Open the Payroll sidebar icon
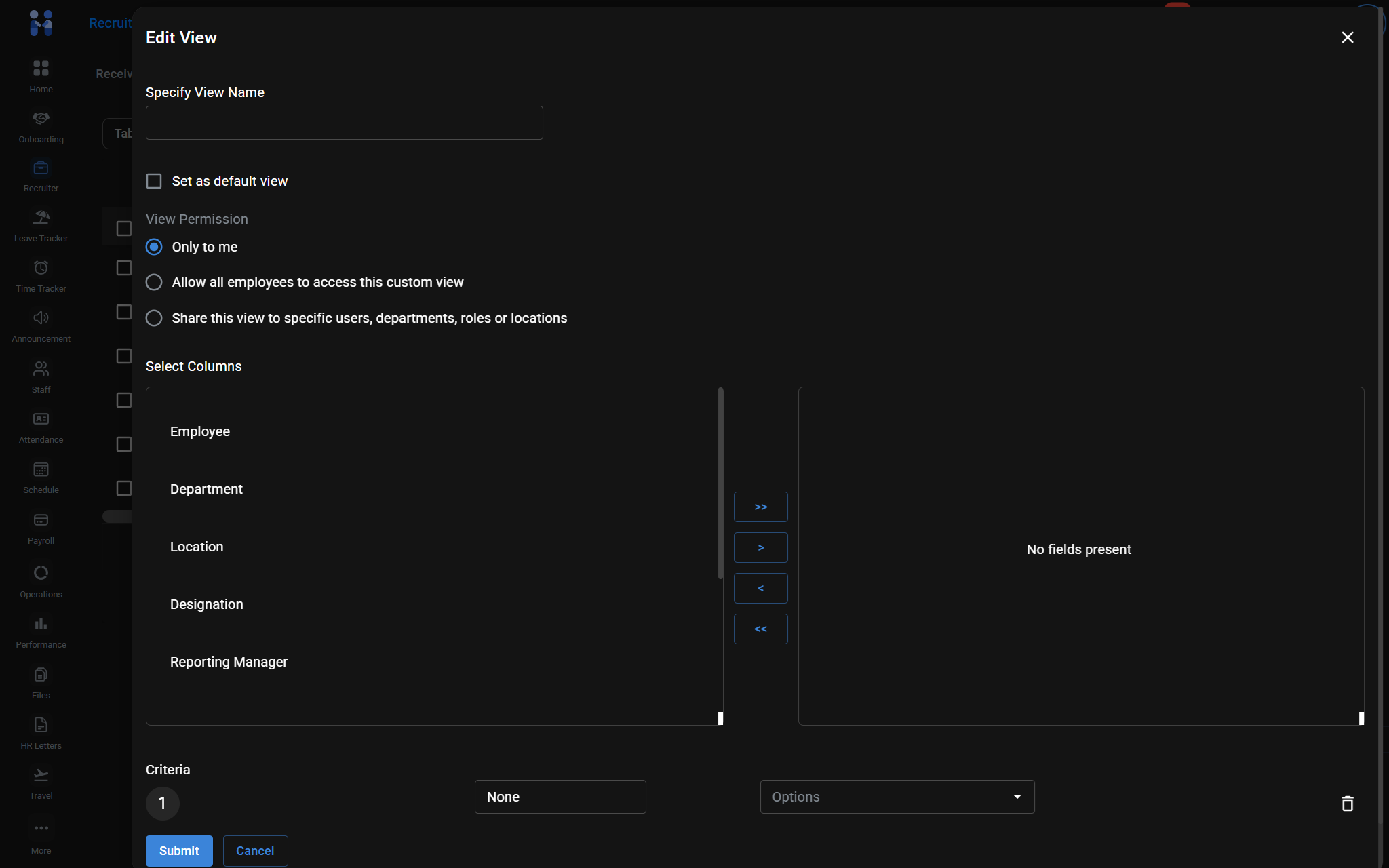Viewport: 1389px width, 868px height. click(41, 520)
